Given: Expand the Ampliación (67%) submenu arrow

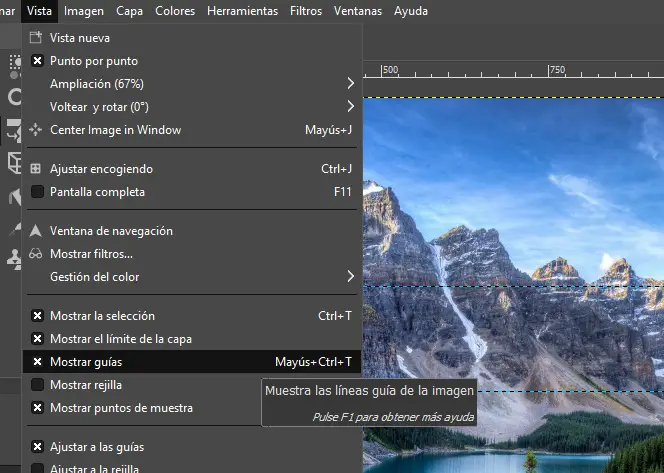Looking at the screenshot, I should [x=351, y=83].
